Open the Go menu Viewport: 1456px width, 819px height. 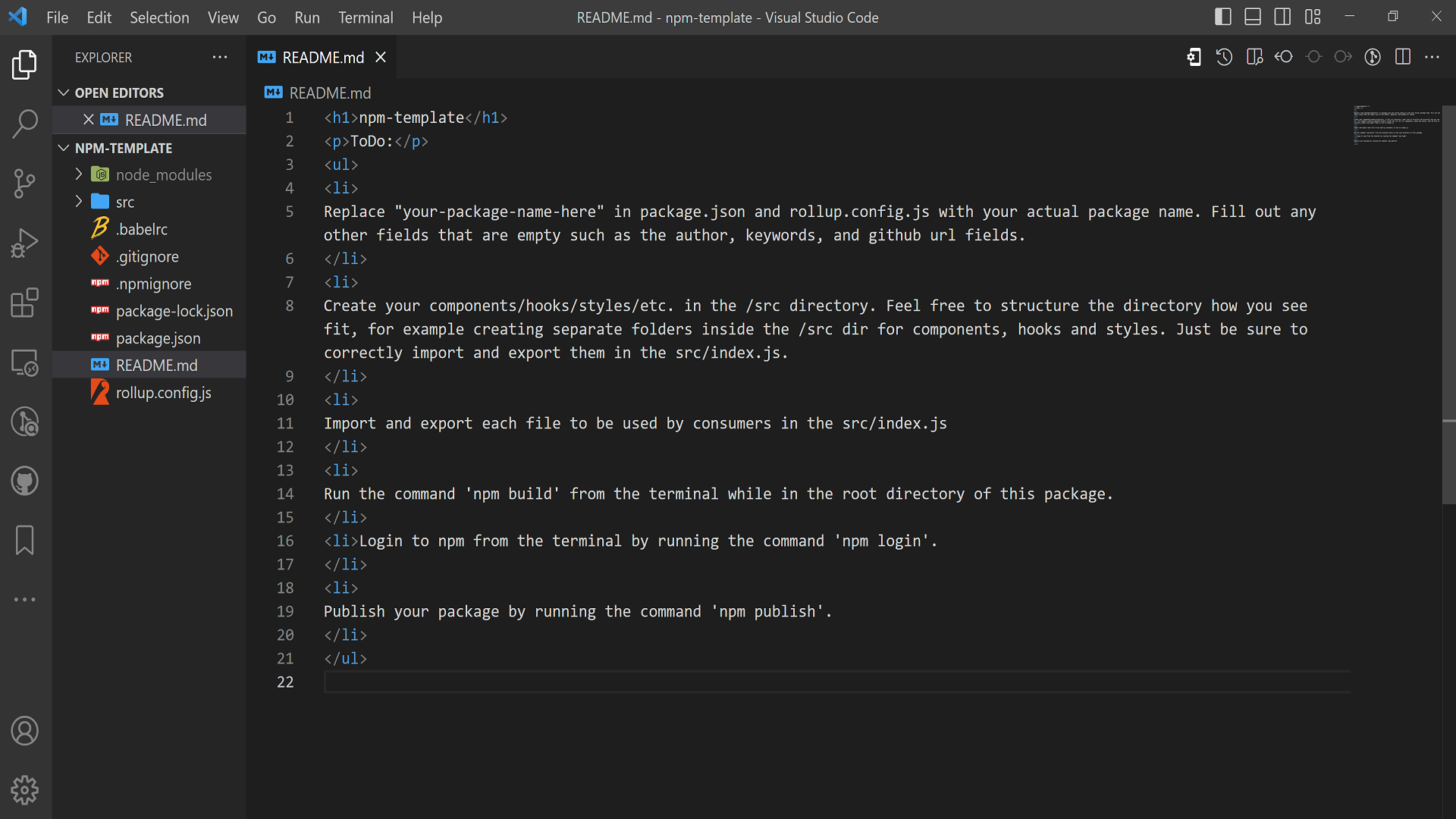point(266,17)
